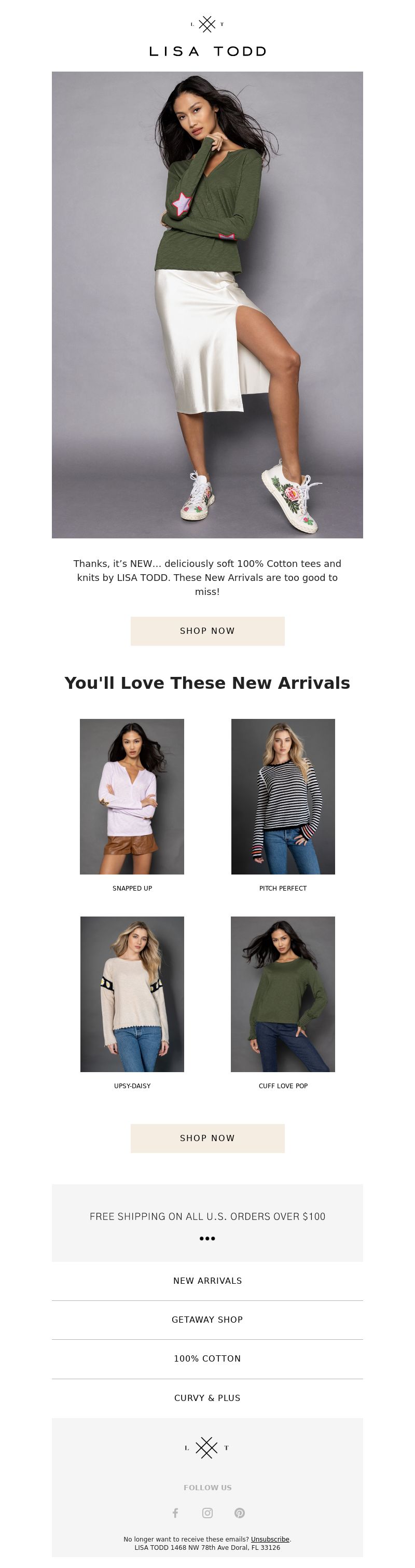Image resolution: width=415 pixels, height=1568 pixels.
Task: Open the Cuff Love Pop green top image
Action: (x=283, y=994)
